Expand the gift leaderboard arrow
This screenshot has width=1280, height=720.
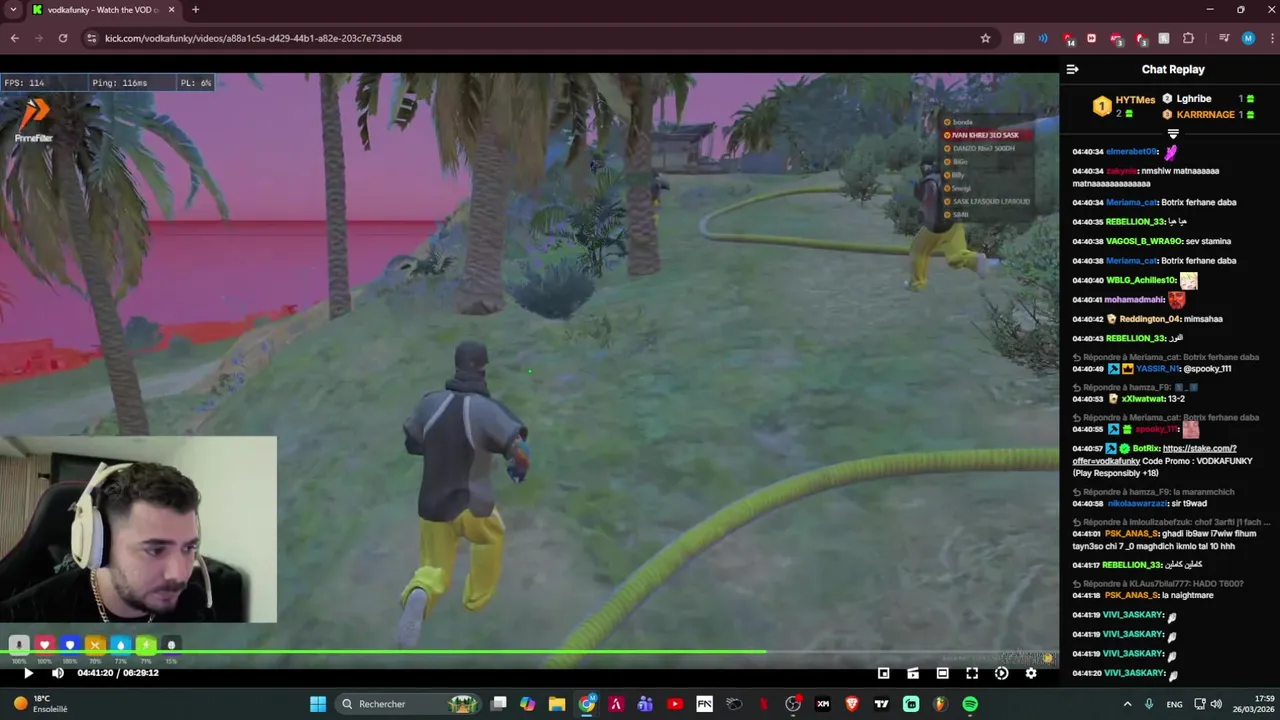[1173, 134]
